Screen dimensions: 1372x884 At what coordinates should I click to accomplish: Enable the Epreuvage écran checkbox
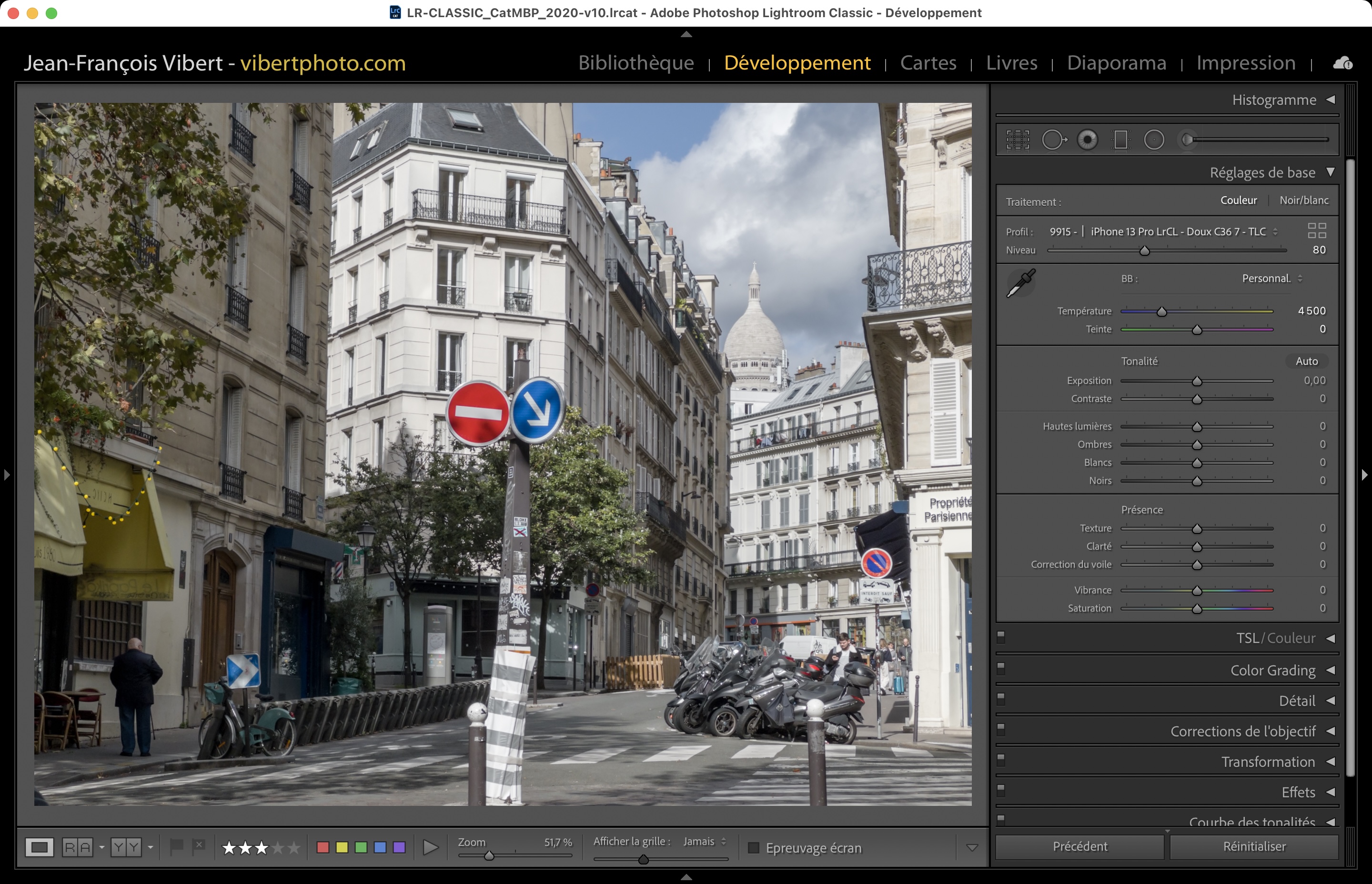(x=754, y=847)
